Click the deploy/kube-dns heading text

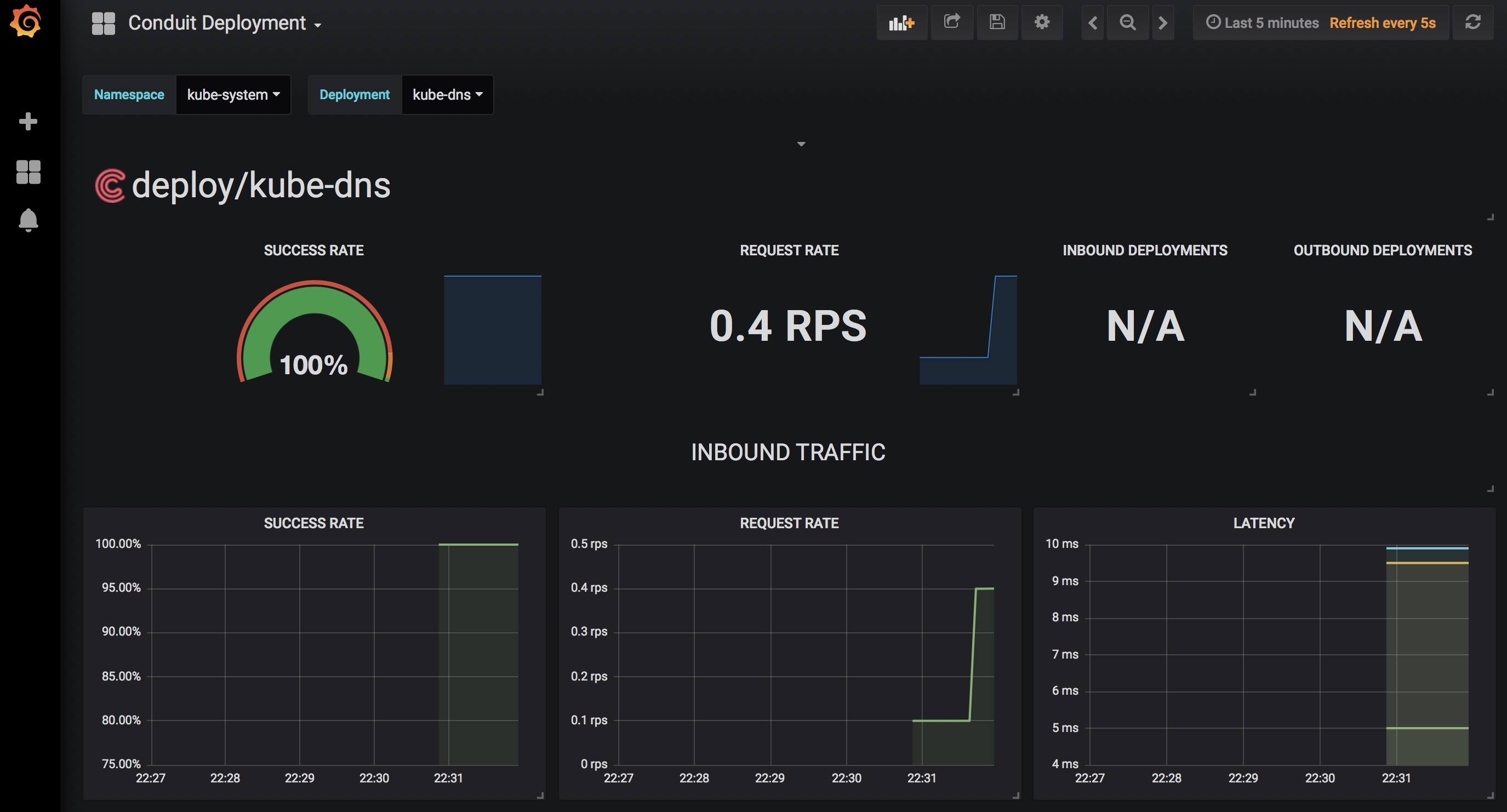click(261, 186)
